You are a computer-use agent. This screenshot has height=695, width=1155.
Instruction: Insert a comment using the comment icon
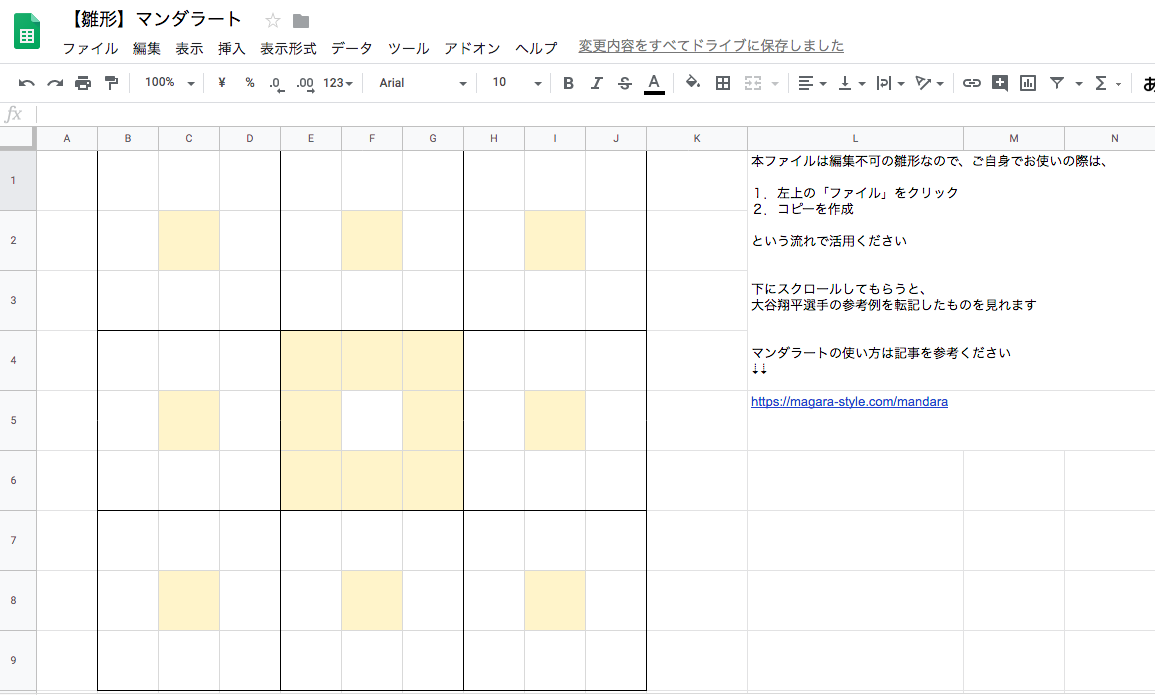coord(999,83)
